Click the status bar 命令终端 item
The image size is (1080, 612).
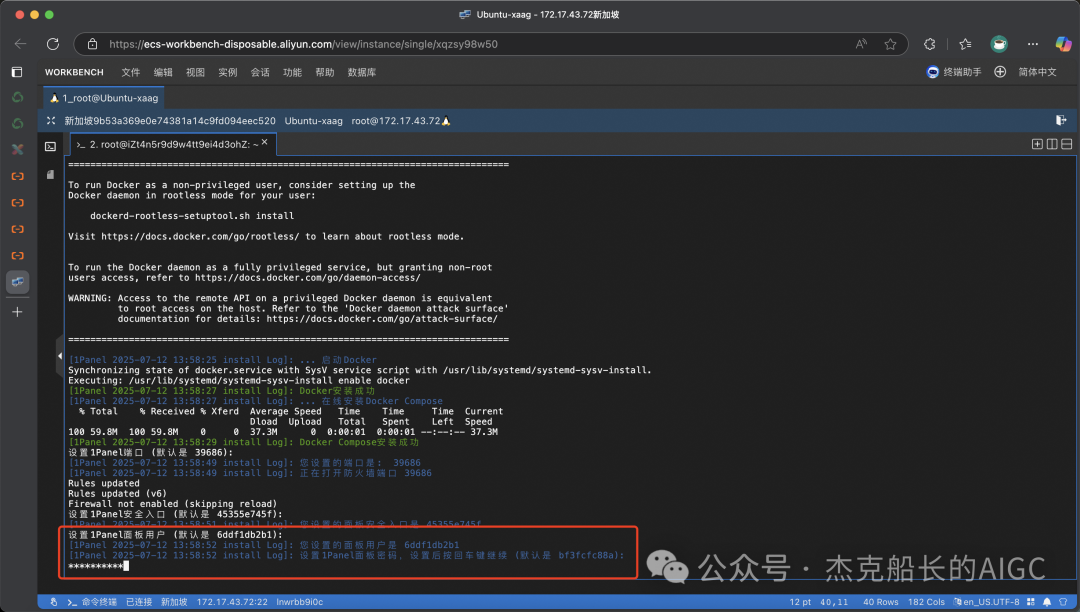[x=92, y=602]
